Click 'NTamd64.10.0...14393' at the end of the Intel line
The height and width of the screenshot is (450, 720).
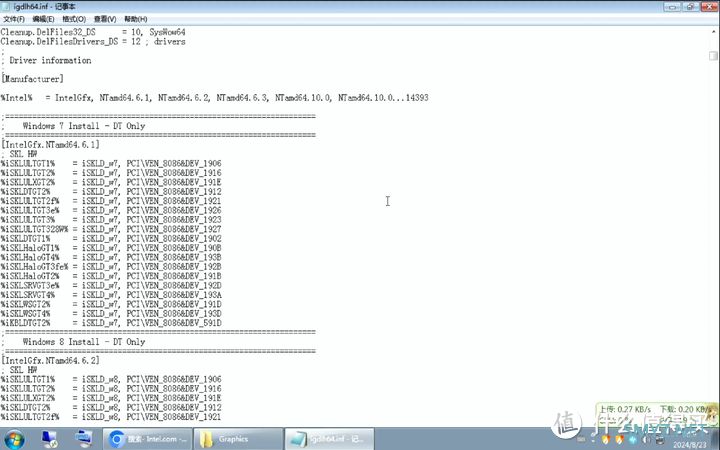[x=383, y=98]
